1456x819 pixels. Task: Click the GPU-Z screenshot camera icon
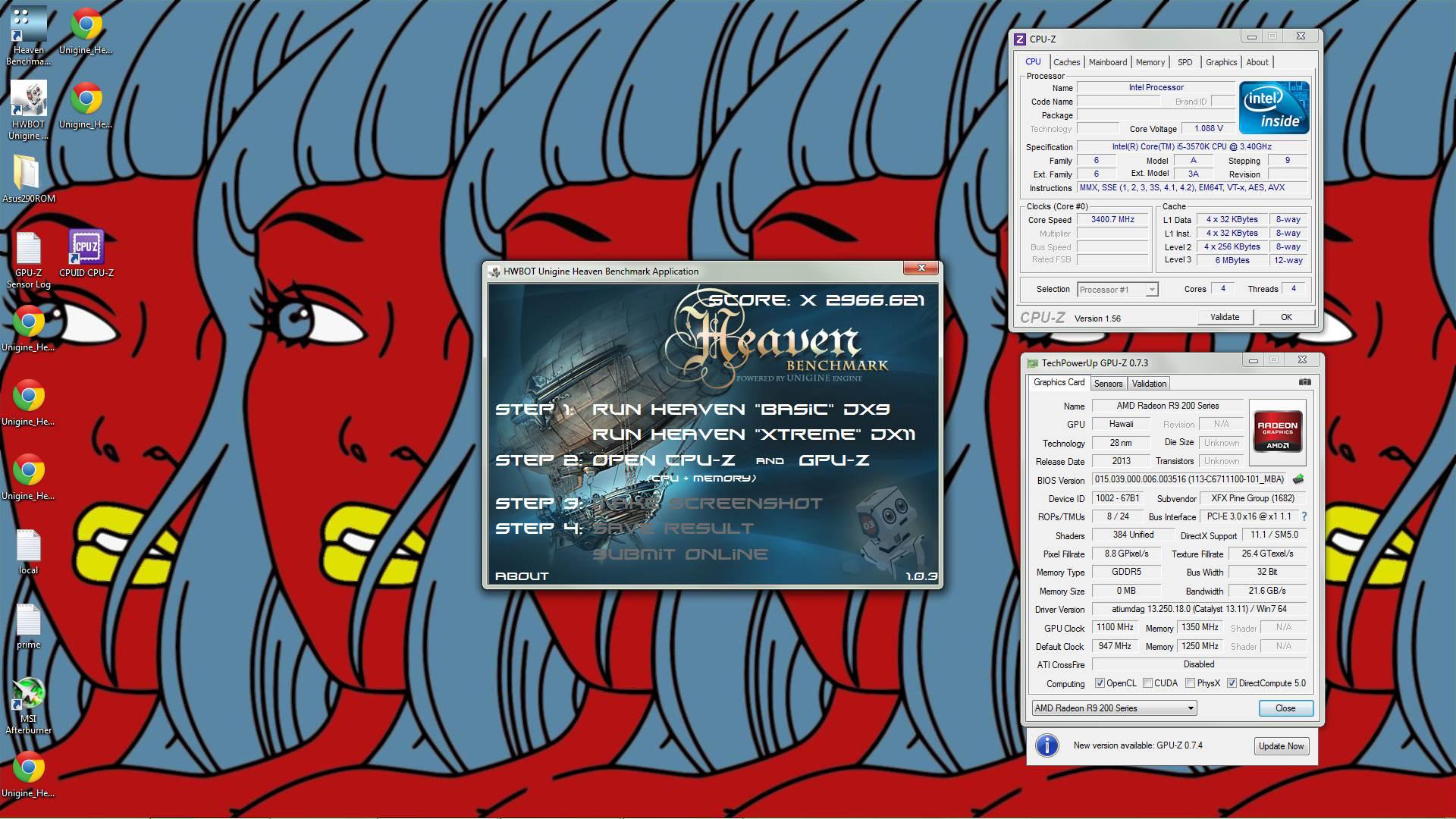pos(1304,382)
